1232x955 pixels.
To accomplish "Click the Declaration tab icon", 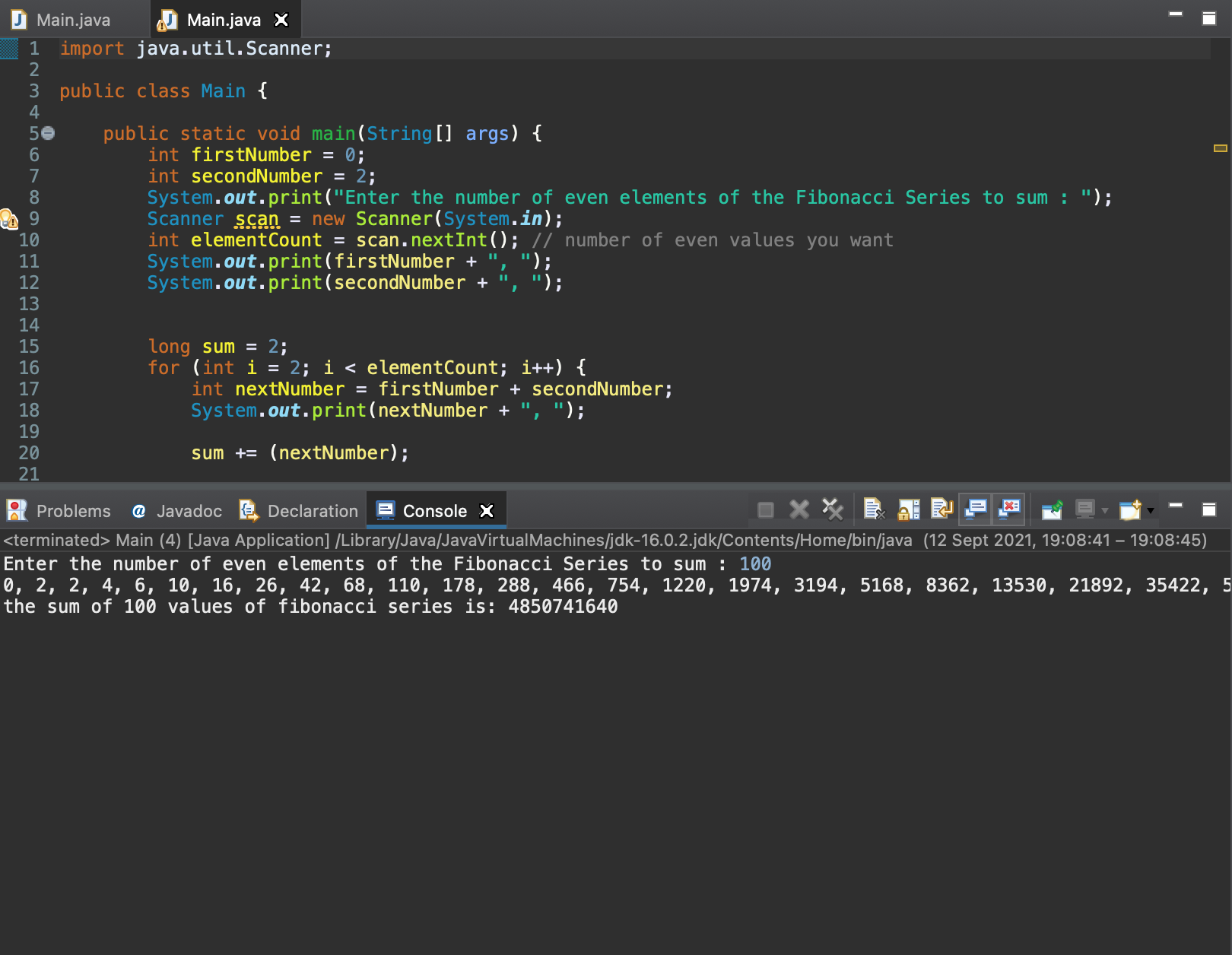I will click(x=248, y=510).
